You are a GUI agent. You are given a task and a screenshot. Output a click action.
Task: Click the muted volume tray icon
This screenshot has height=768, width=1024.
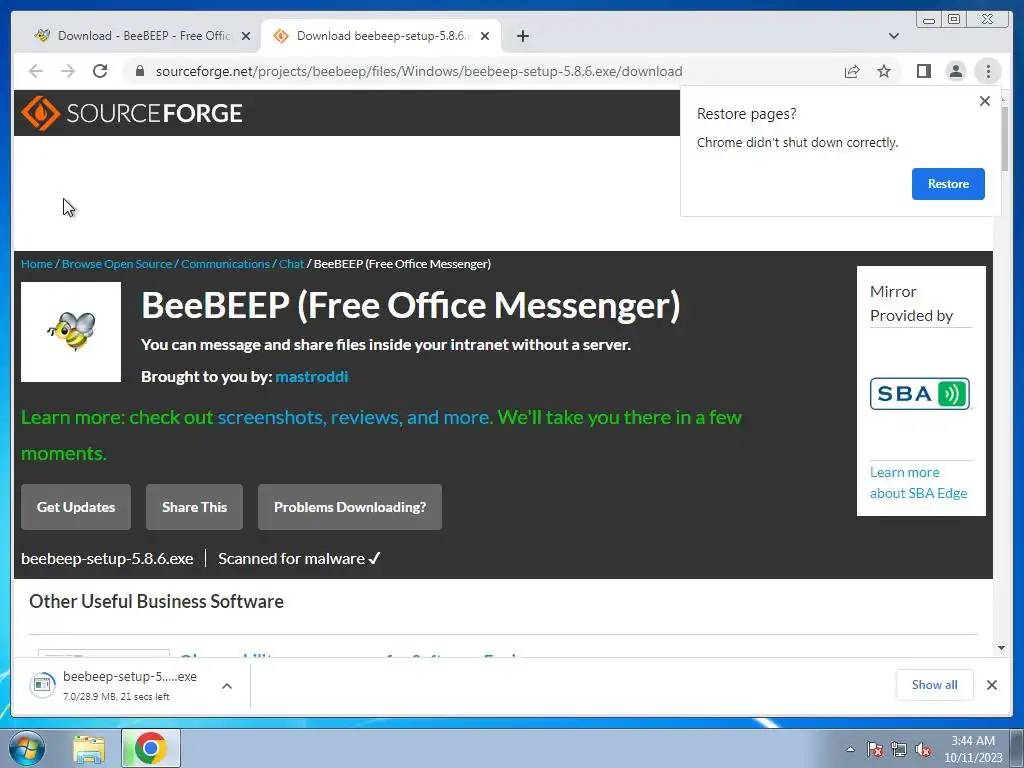coord(923,749)
